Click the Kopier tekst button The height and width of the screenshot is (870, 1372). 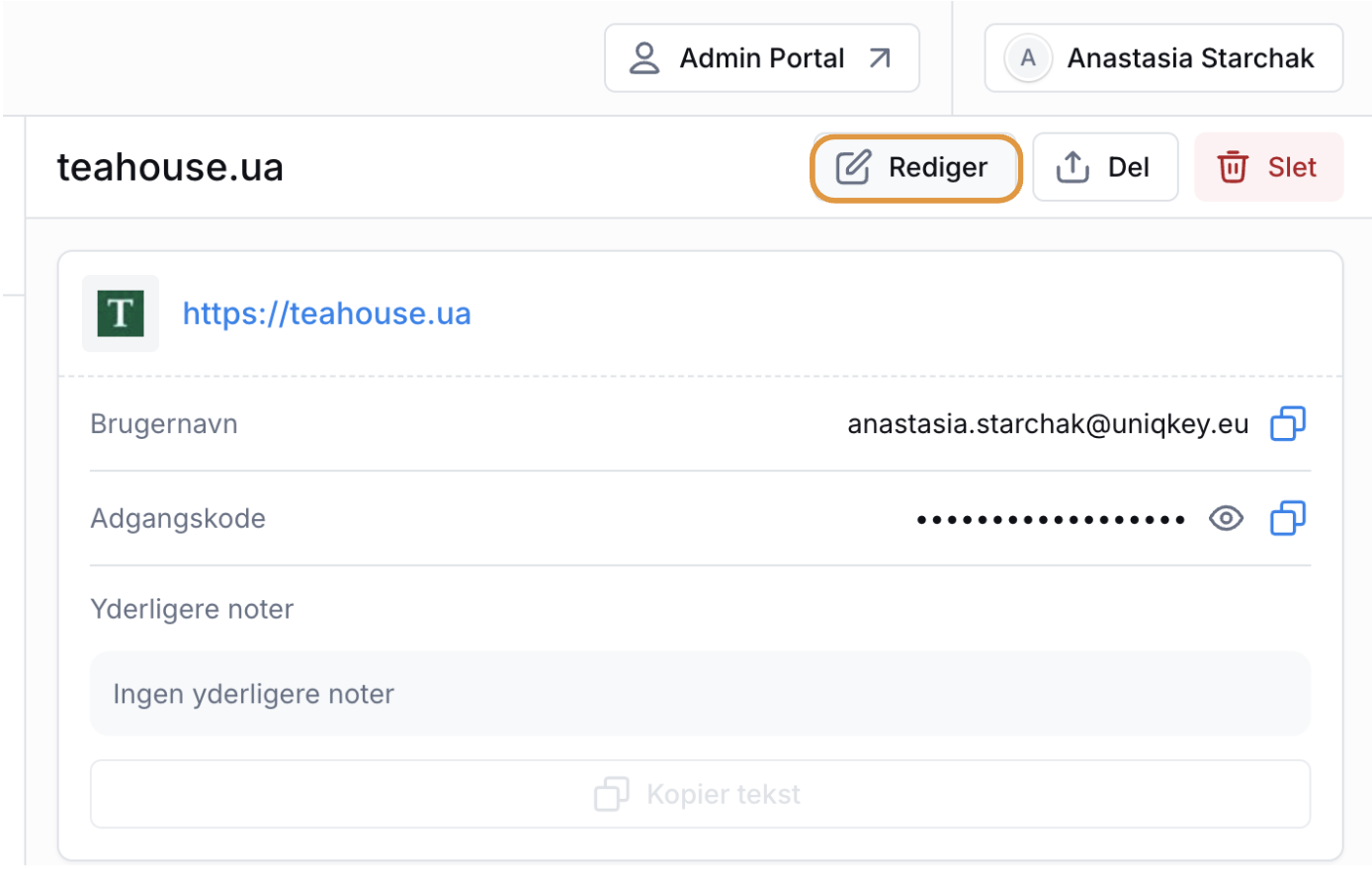click(700, 794)
